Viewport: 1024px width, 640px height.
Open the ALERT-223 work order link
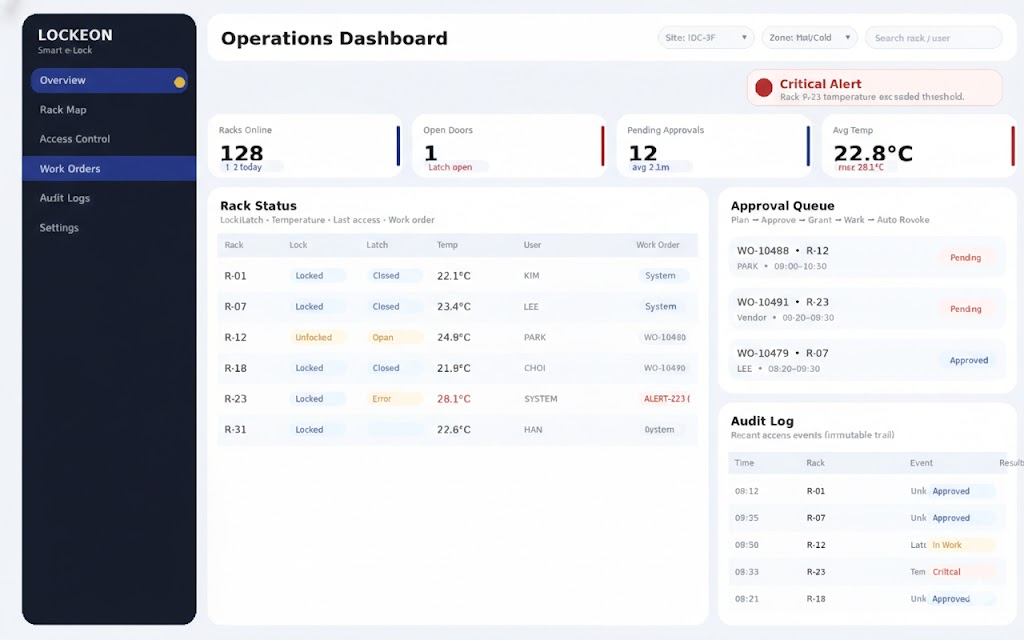(665, 399)
